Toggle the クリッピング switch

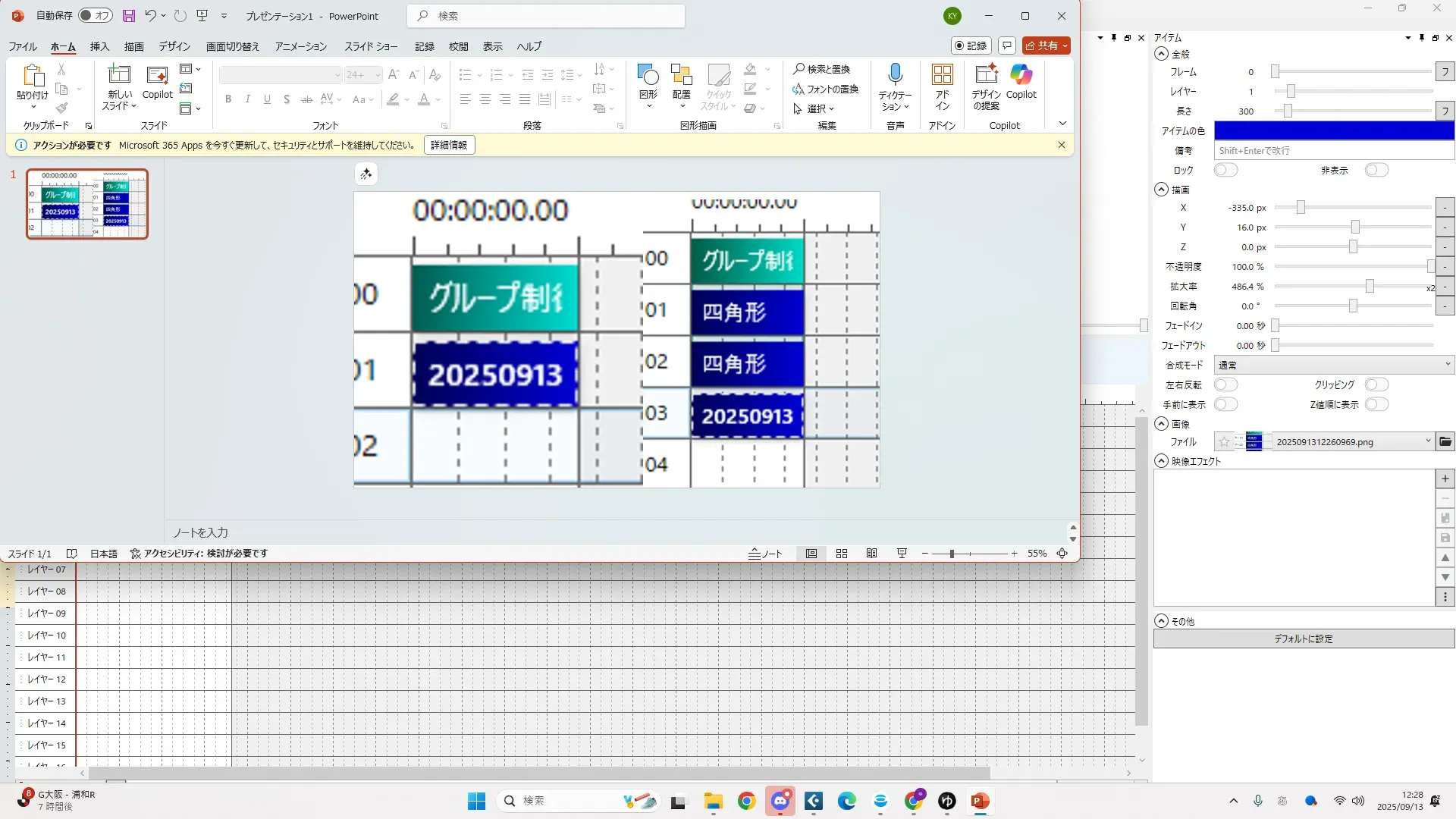[x=1376, y=384]
